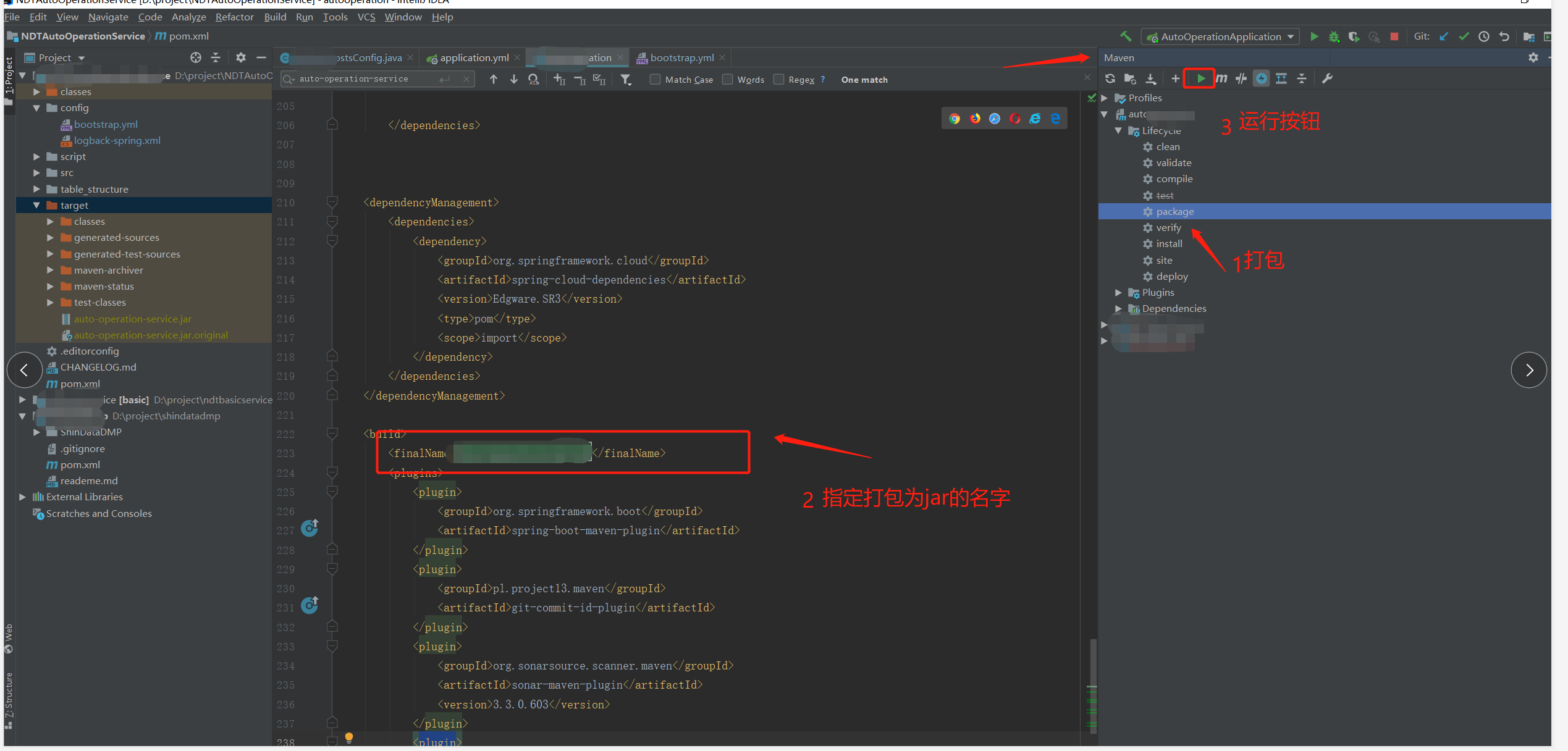The height and width of the screenshot is (751, 1568).
Task: Enable the Match Case checkbox
Action: point(655,80)
